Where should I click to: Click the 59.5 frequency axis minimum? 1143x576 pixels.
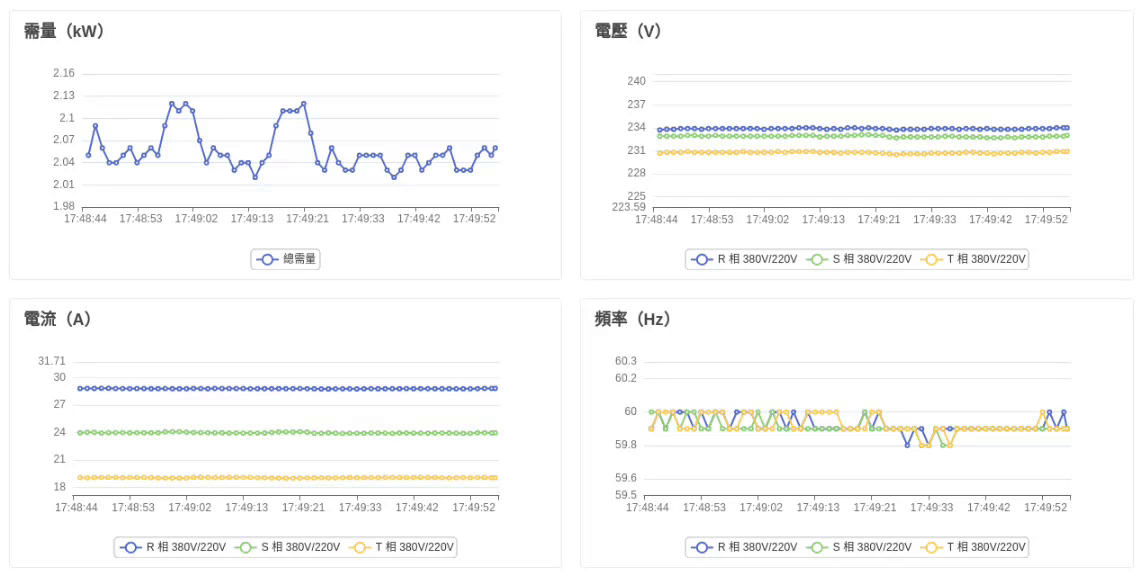coord(626,495)
